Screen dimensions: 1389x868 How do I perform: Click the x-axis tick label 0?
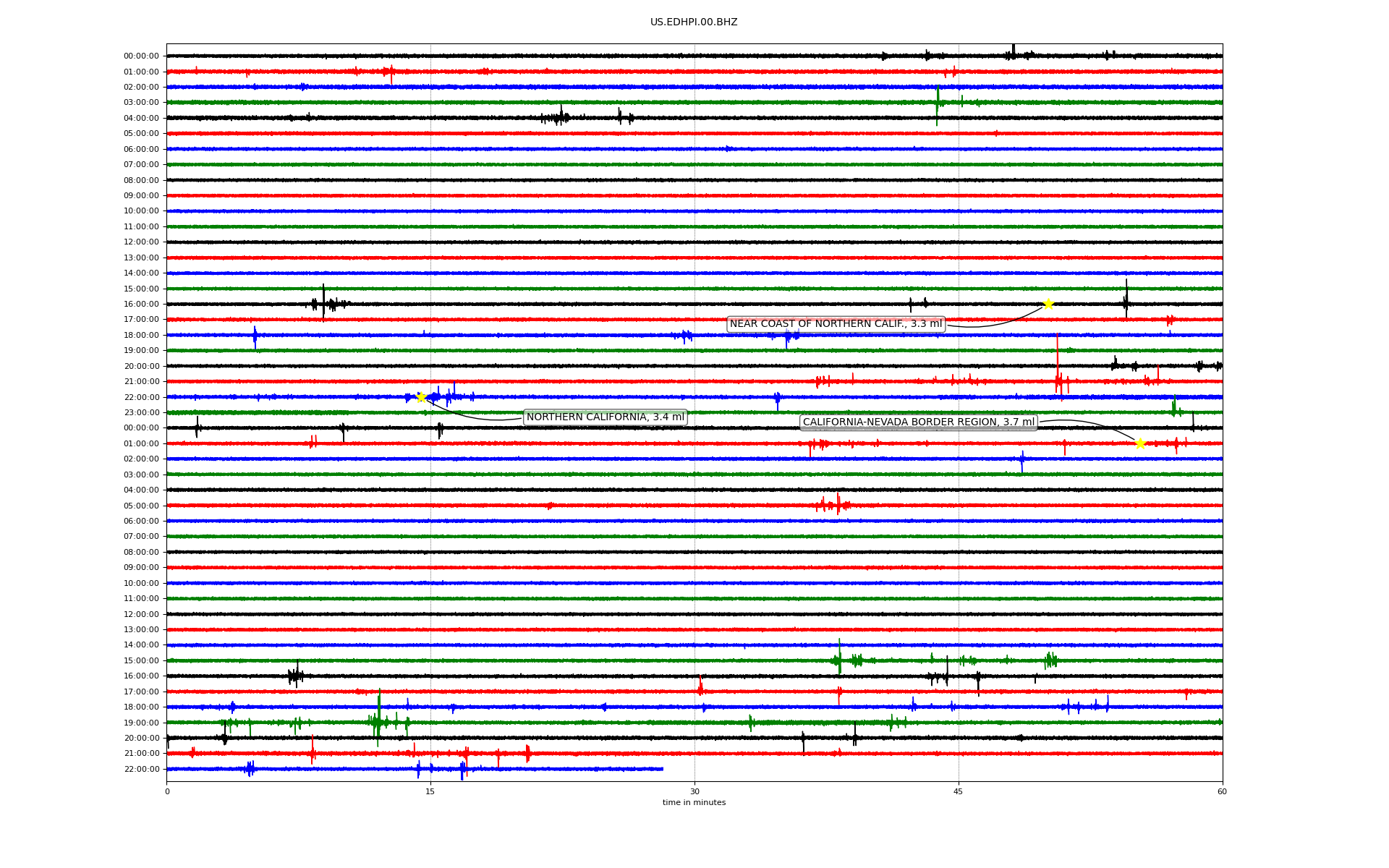pos(167,791)
